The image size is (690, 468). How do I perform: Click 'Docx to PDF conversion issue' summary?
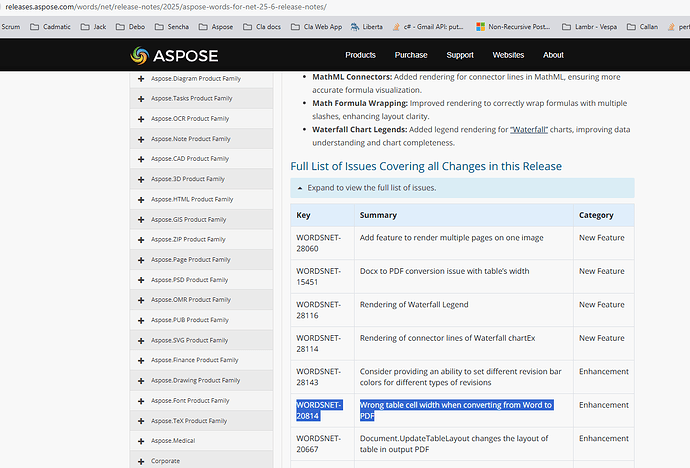(x=444, y=271)
